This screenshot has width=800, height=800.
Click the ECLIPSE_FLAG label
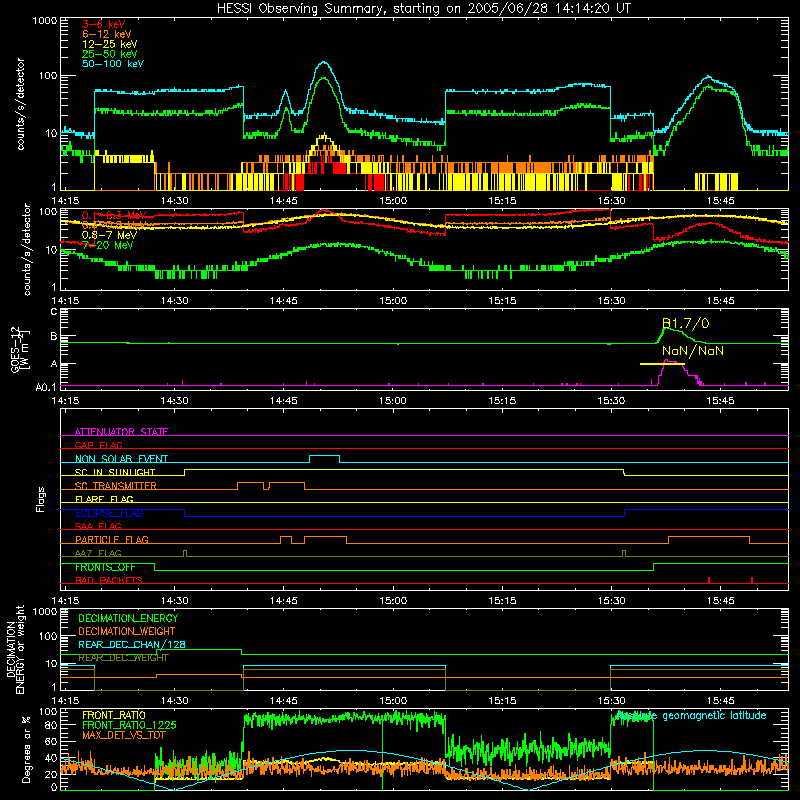109,513
